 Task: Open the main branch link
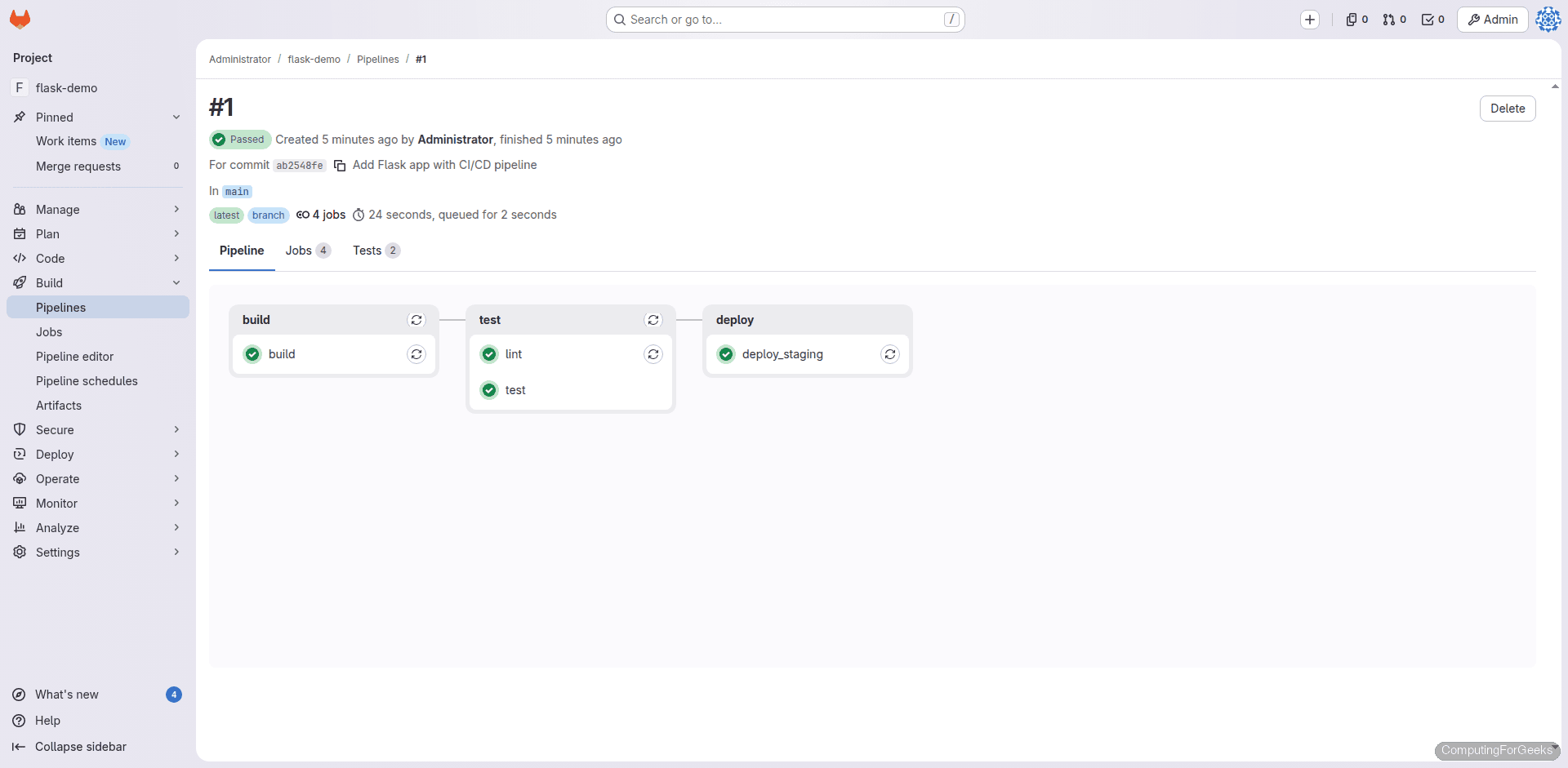[237, 191]
